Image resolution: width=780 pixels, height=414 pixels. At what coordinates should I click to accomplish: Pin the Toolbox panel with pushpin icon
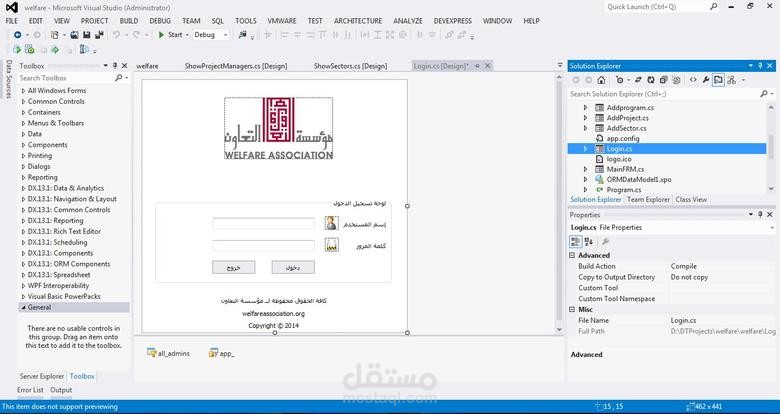tap(115, 66)
